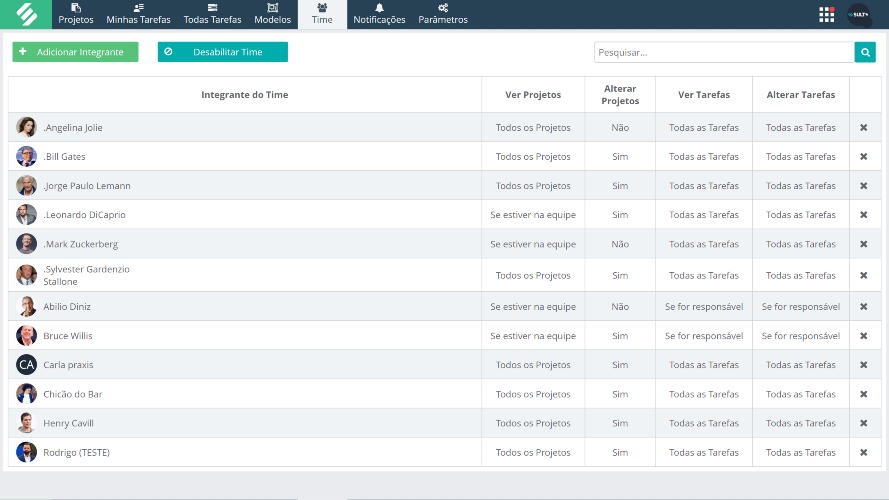Switch to the Modelos tab
Screen dimensions: 889x500
point(272,14)
